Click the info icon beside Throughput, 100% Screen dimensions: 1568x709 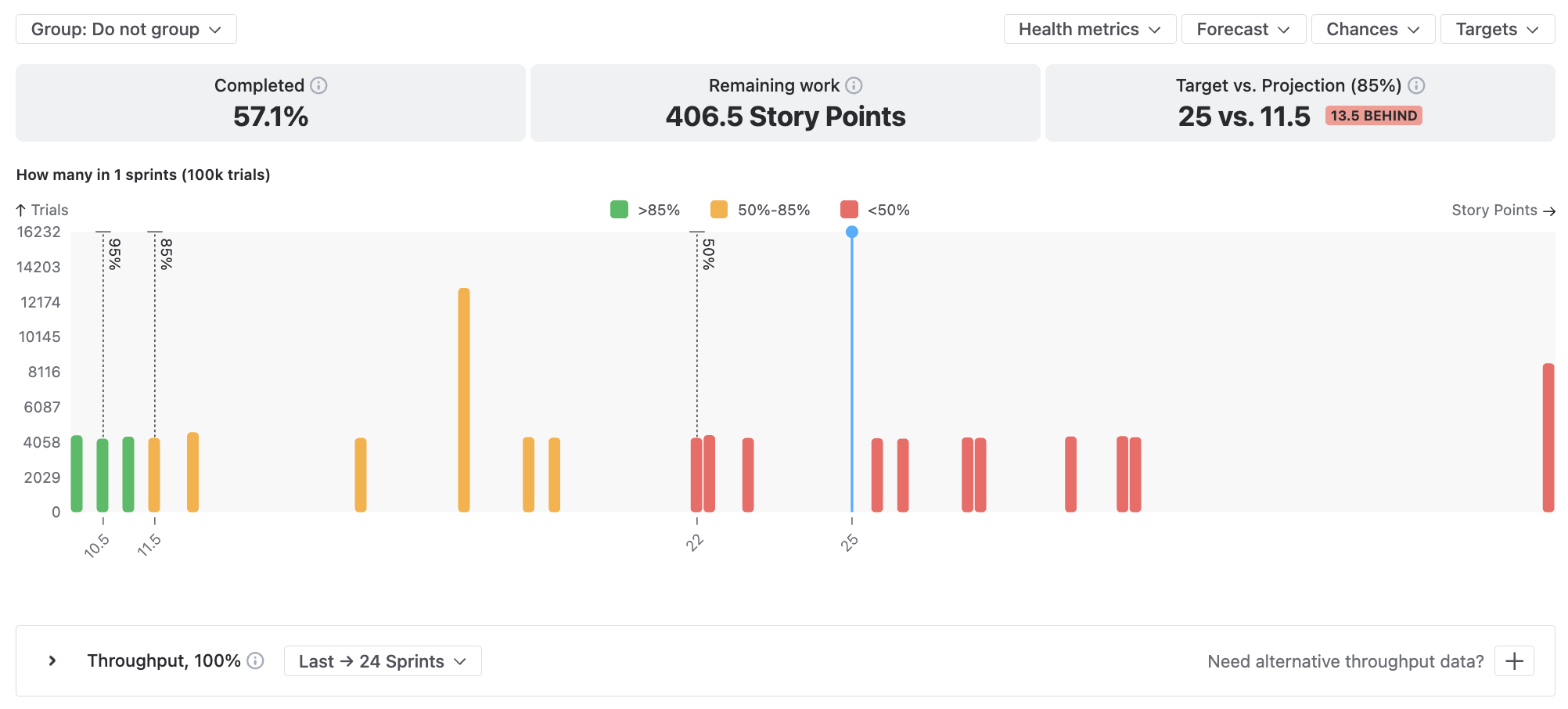click(255, 660)
